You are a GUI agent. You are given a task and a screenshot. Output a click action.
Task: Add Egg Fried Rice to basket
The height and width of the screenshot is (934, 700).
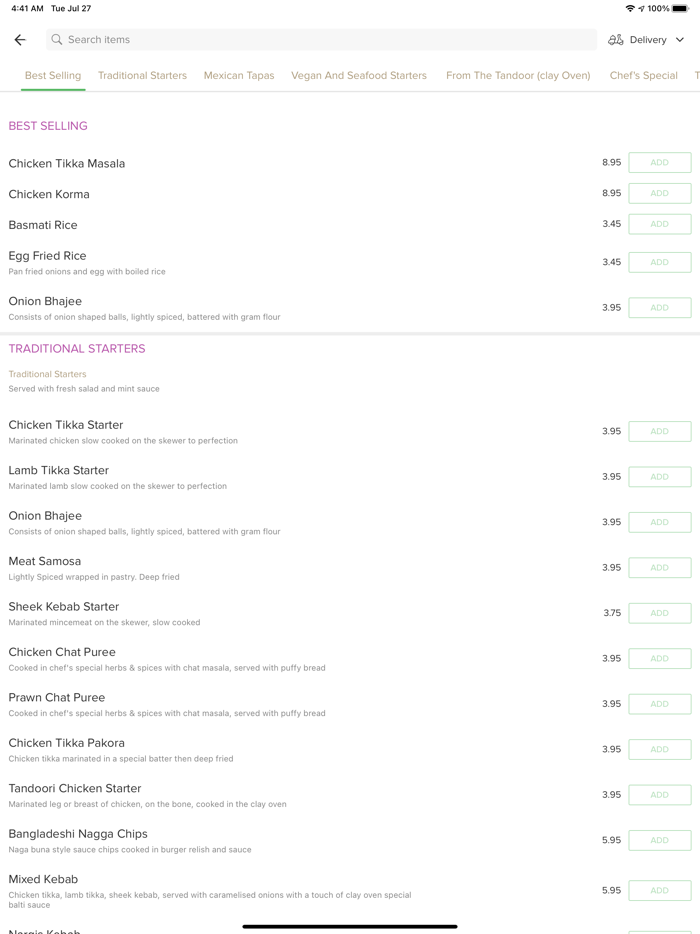pos(659,262)
